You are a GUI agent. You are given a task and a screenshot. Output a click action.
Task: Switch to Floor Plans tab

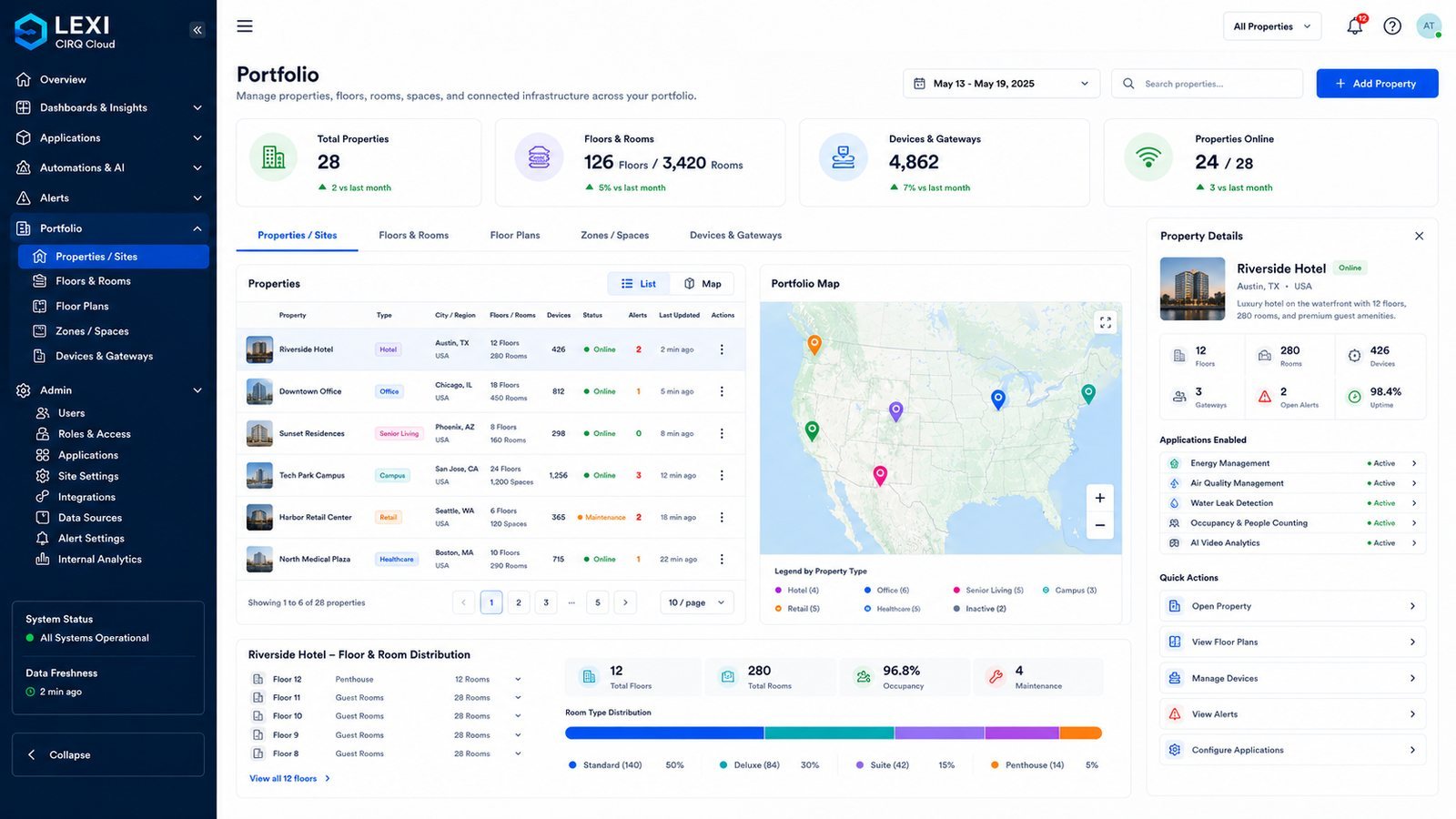pyautogui.click(x=515, y=235)
